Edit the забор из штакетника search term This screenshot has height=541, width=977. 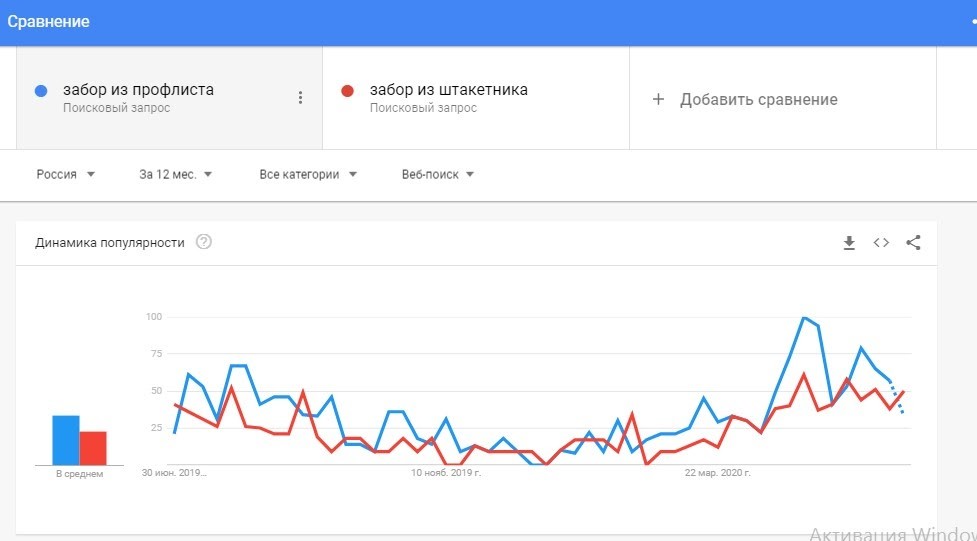click(x=448, y=90)
